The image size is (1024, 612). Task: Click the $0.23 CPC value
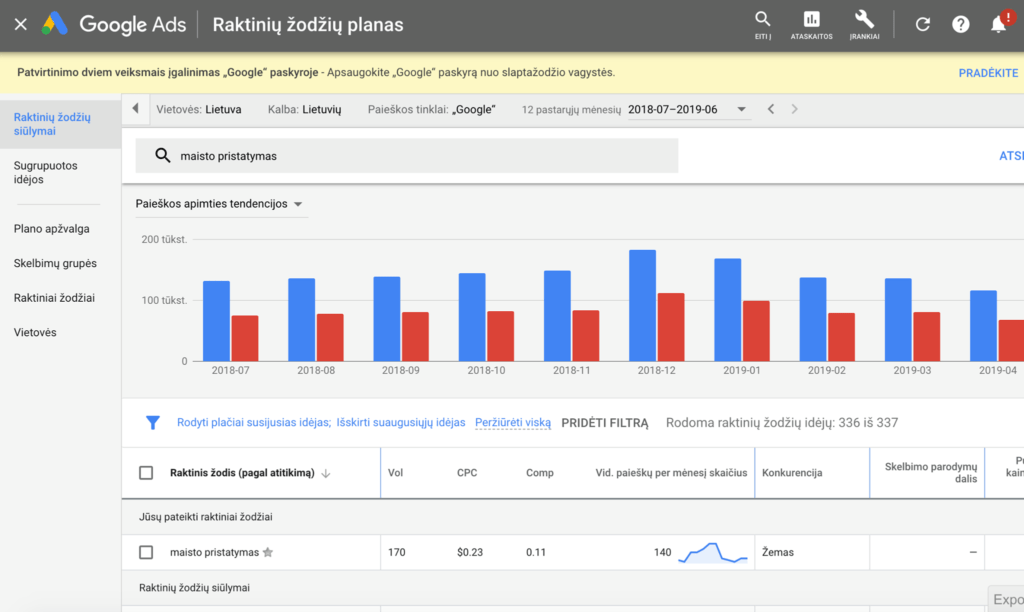point(470,553)
